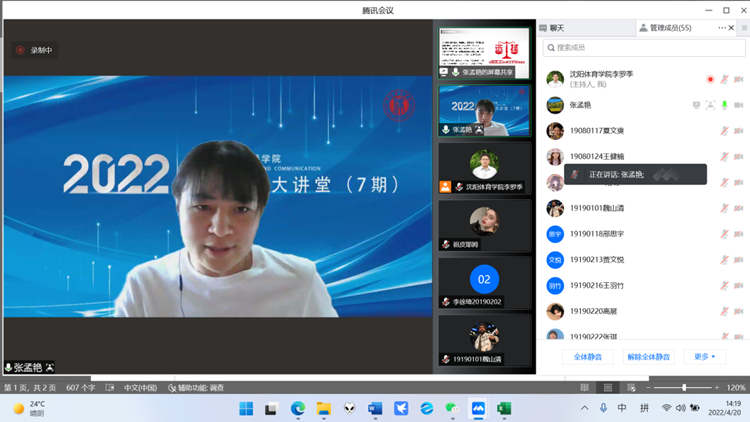Click camera icon for 19080117夏文爽
The height and width of the screenshot is (422, 750).
[739, 131]
